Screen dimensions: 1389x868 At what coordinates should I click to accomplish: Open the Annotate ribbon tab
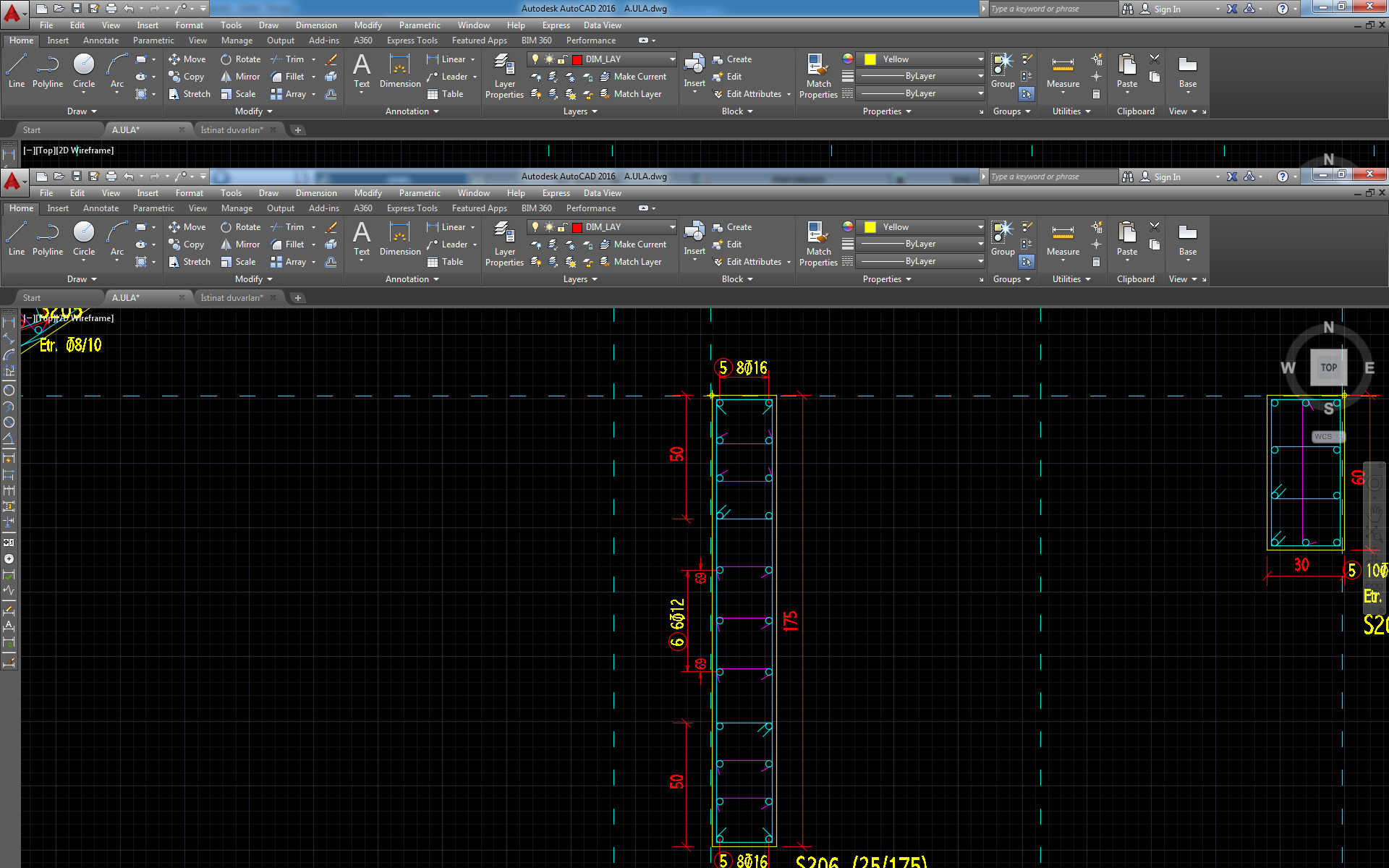tap(101, 208)
